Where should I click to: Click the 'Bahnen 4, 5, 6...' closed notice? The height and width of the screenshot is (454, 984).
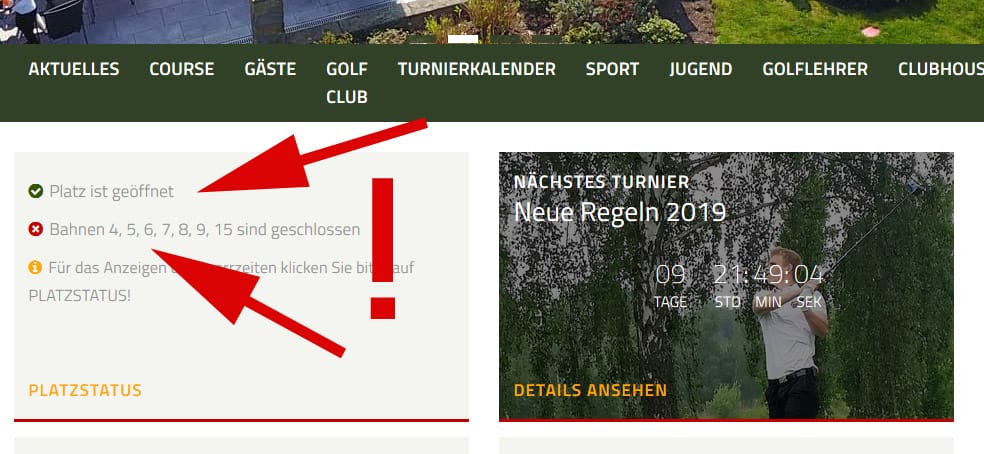coord(205,229)
